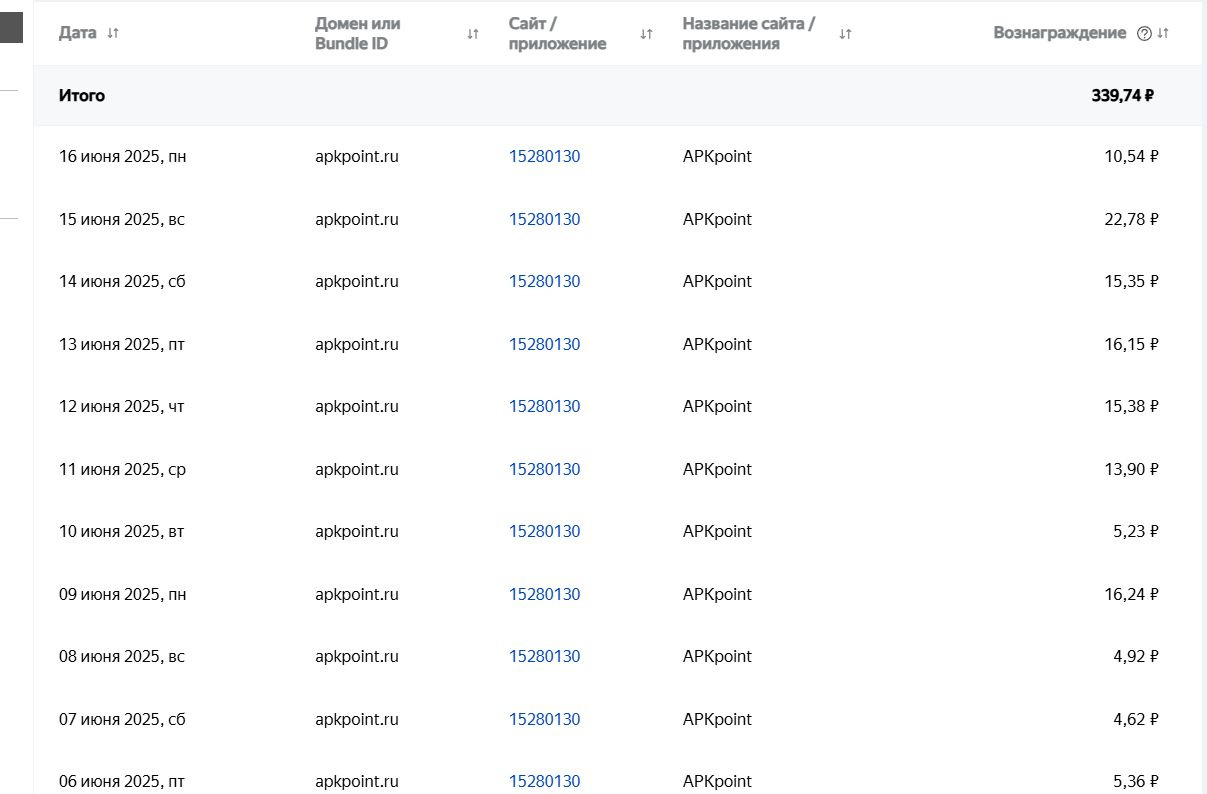This screenshot has width=1207, height=794.
Task: Click apkpoint.ru domain in 12 июня row
Action: [357, 407]
